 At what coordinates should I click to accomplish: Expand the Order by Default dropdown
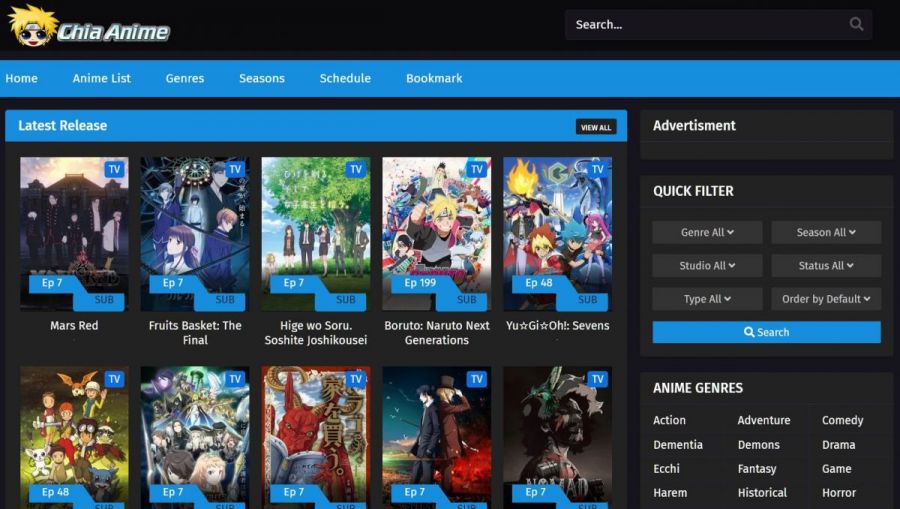[x=826, y=299]
